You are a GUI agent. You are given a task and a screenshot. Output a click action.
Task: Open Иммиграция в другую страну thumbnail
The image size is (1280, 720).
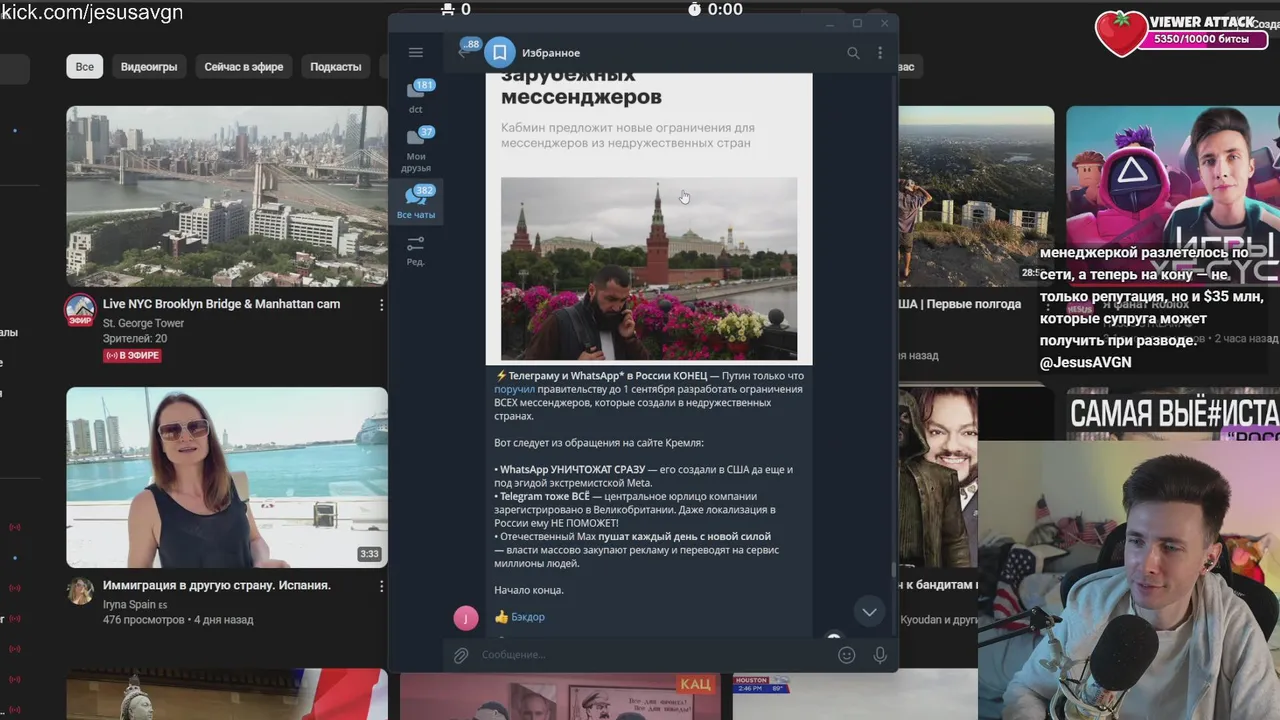(227, 477)
